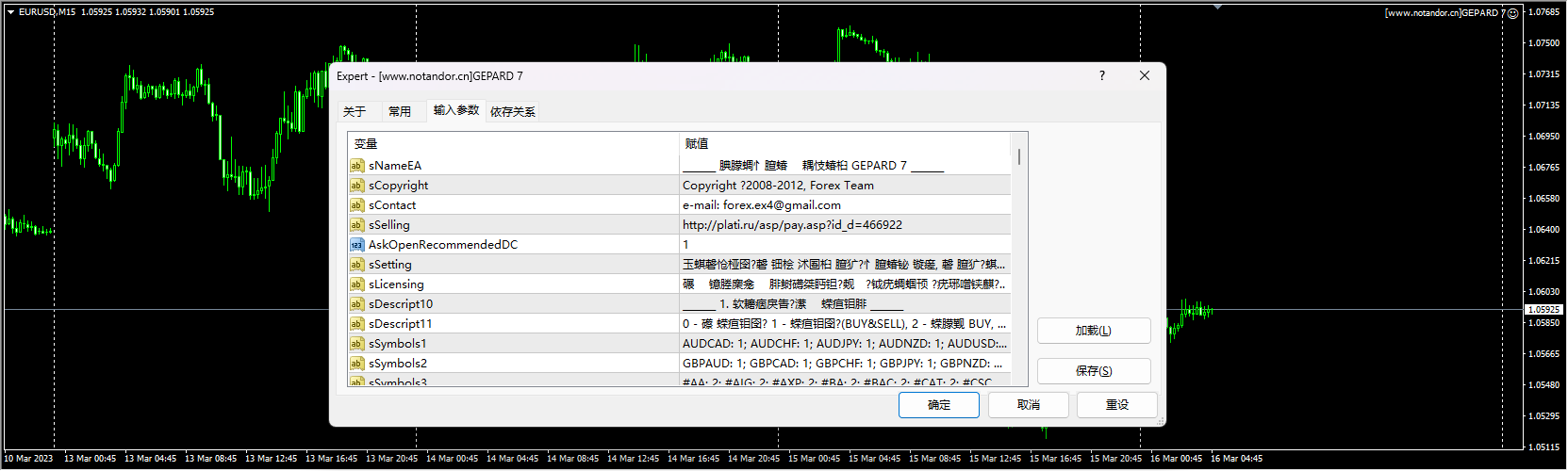This screenshot has width=1568, height=471.
Task: Cancel the dialog with 取消
Action: pyautogui.click(x=1028, y=405)
